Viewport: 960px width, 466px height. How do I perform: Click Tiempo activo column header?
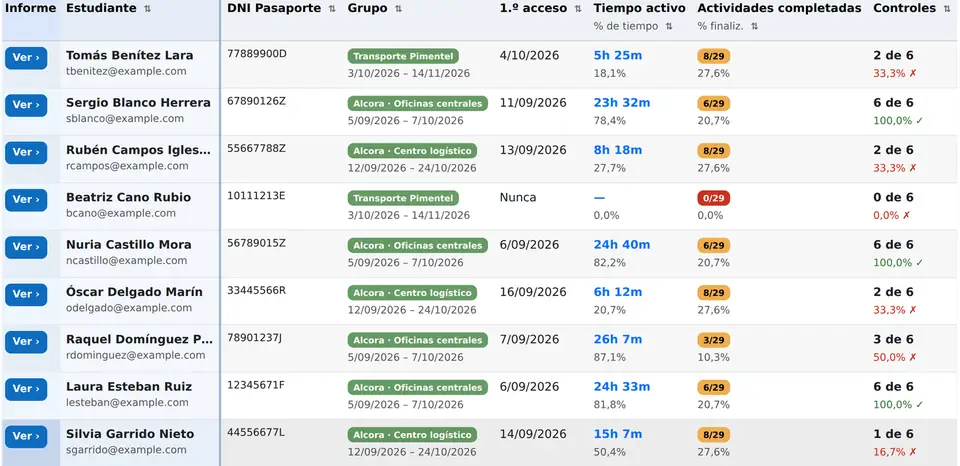coord(640,9)
